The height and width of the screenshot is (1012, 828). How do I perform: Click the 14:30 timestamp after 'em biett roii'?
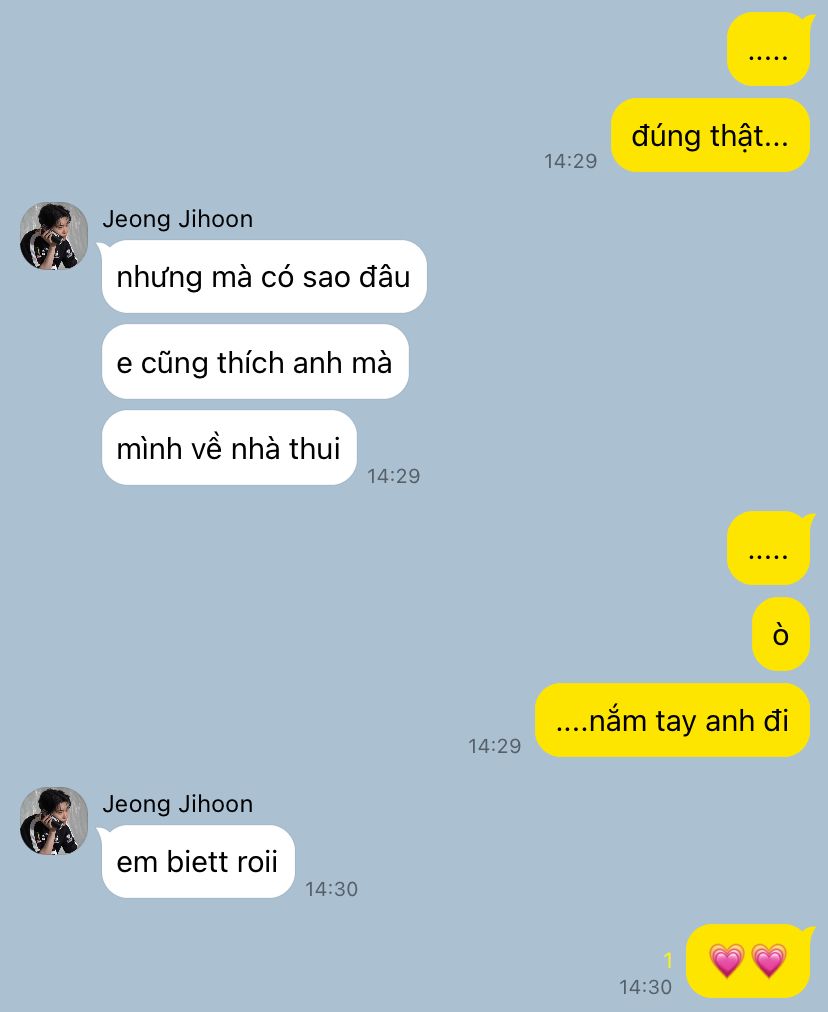click(x=331, y=889)
